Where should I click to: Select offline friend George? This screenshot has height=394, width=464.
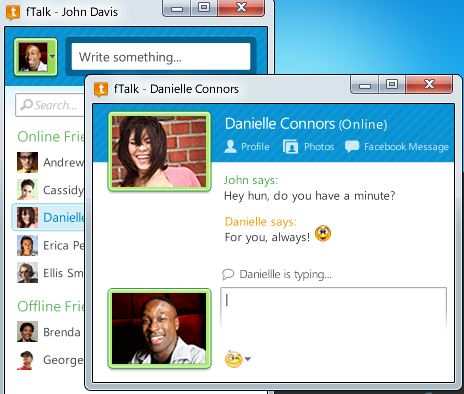[50, 360]
